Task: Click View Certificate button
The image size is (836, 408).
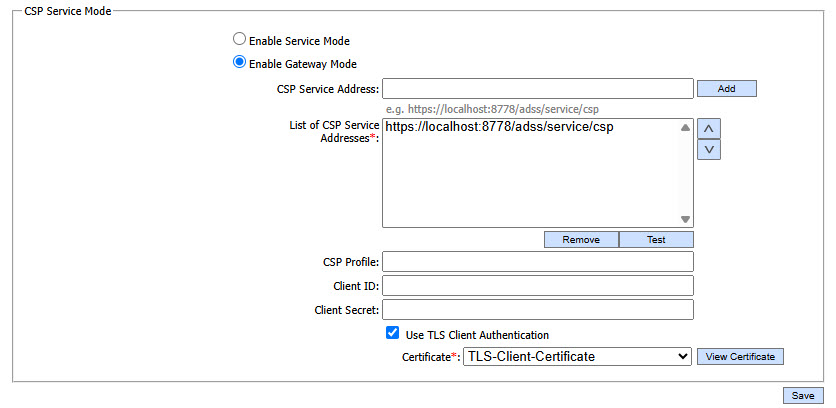Action: [740, 357]
